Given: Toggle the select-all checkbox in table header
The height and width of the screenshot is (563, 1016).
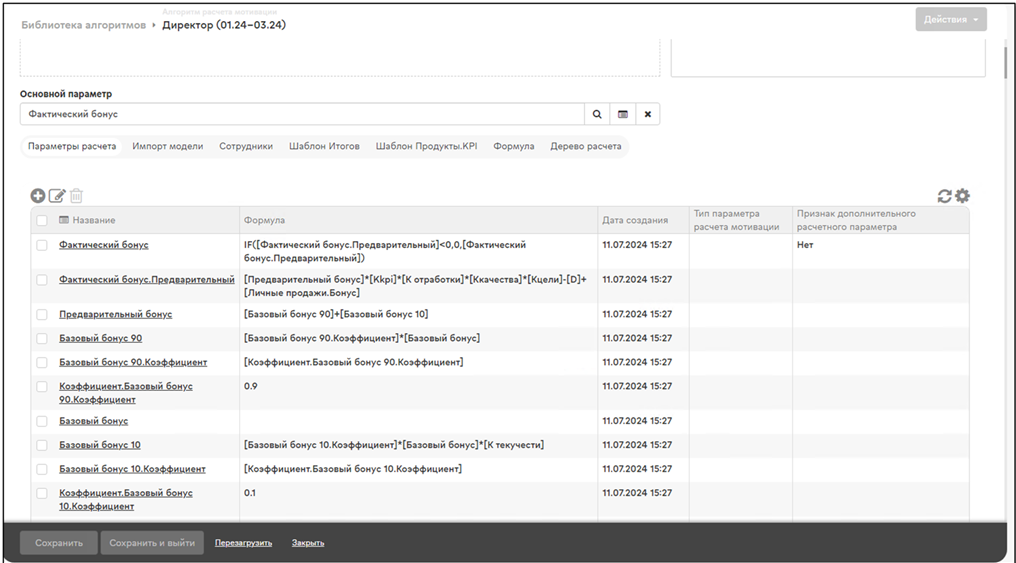Looking at the screenshot, I should (42, 220).
